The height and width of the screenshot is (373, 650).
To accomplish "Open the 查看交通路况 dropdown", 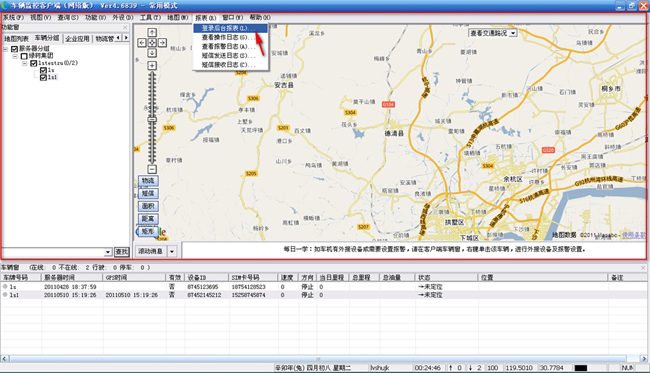I will 513,33.
